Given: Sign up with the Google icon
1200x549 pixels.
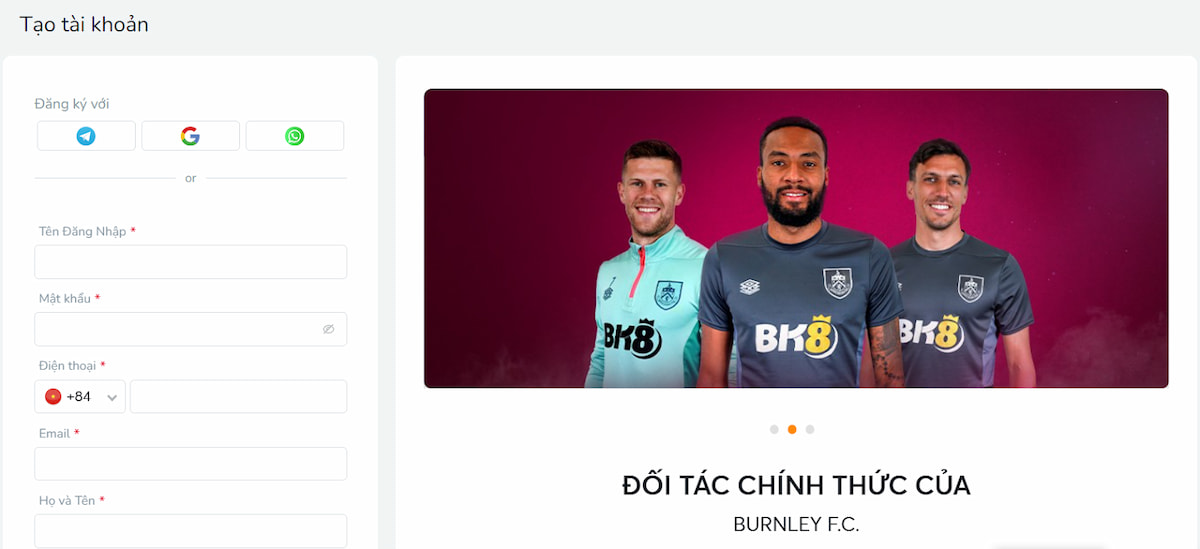Looking at the screenshot, I should coord(190,136).
